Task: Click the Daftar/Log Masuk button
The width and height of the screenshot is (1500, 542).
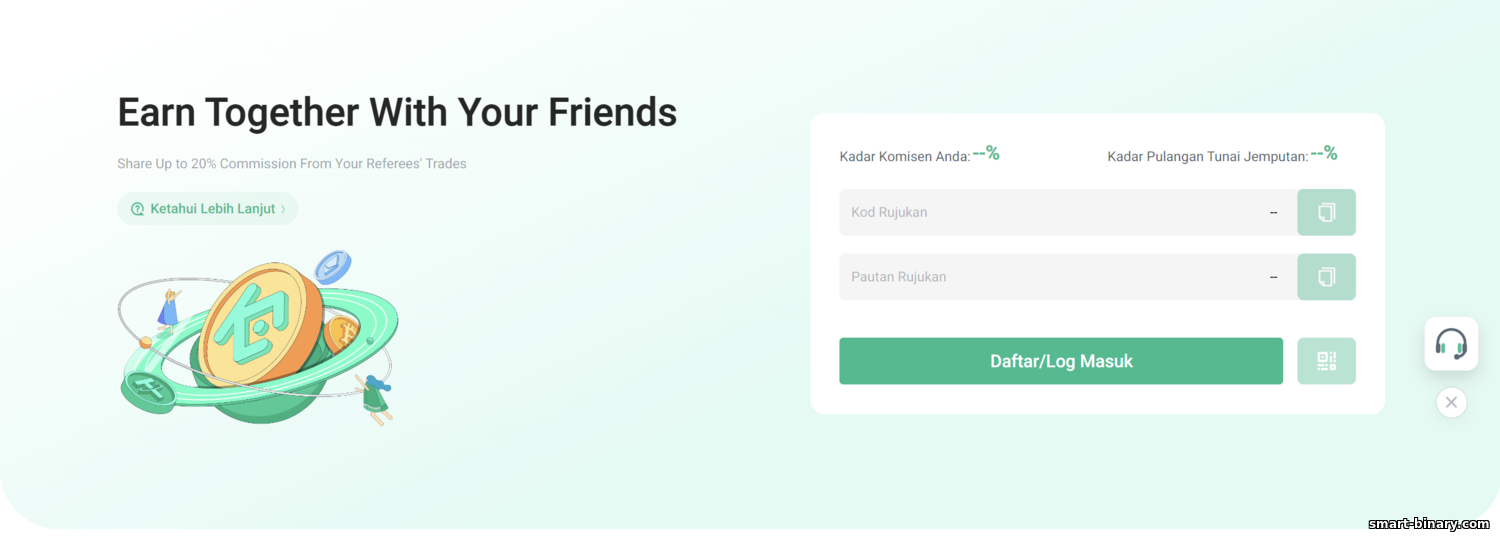Action: (1061, 361)
